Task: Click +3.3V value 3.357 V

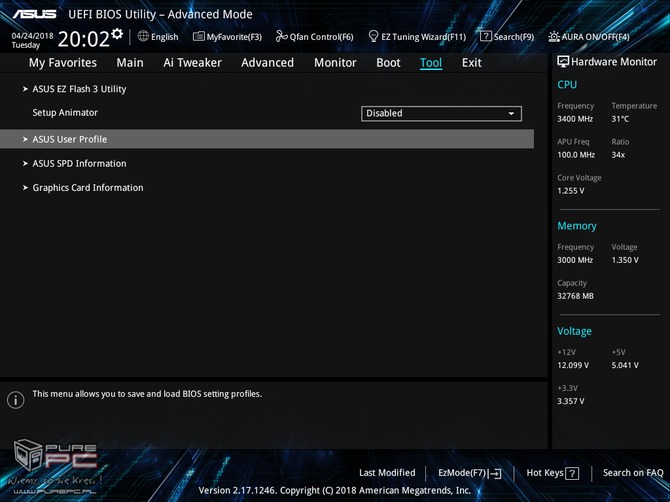Action: pyautogui.click(x=570, y=401)
